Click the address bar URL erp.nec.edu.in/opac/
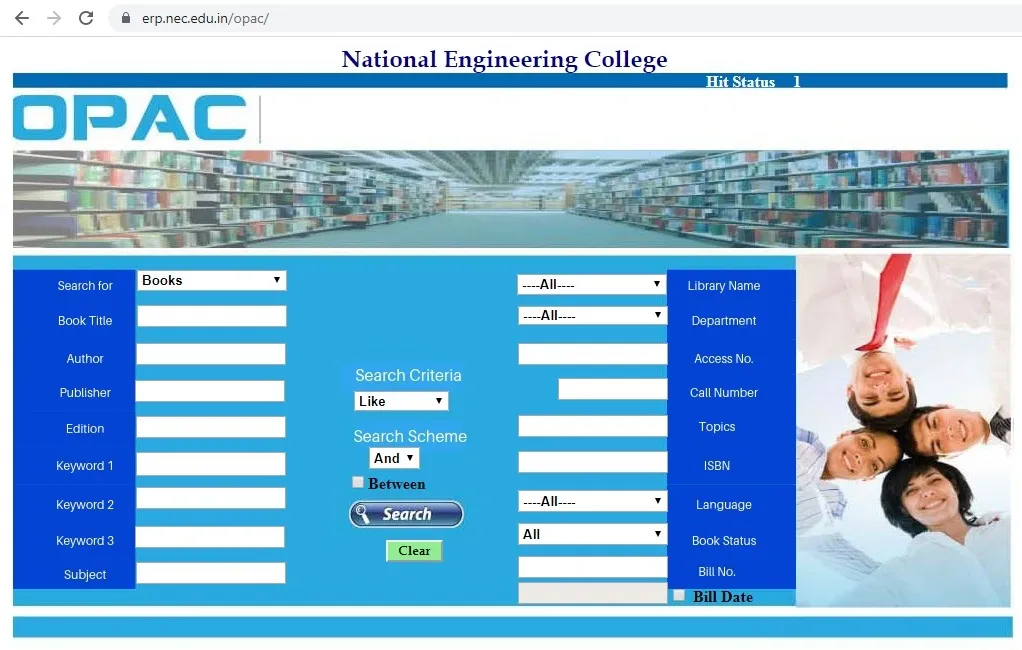Image resolution: width=1022 pixels, height=650 pixels. coord(205,18)
